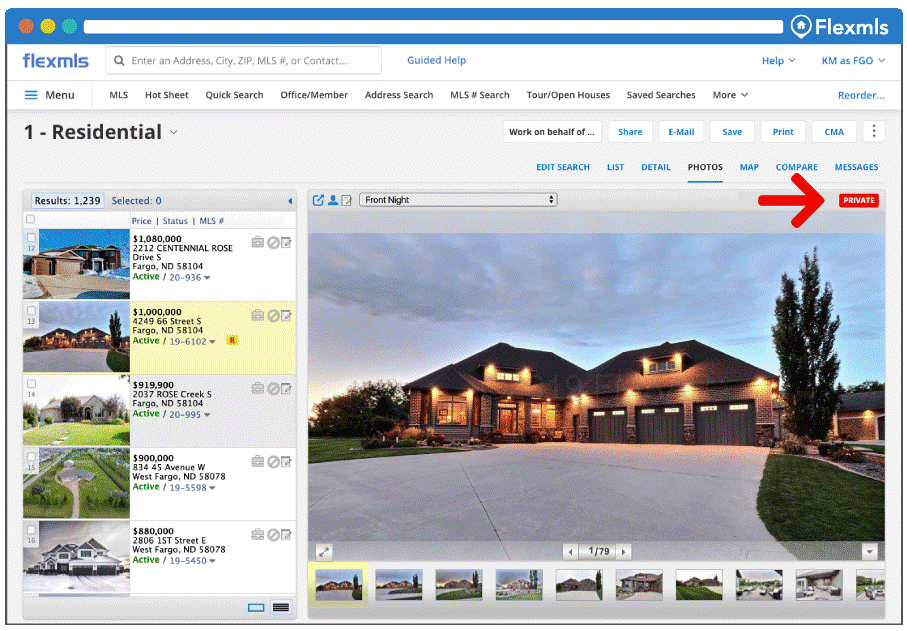Open the photo options arrow below image
The image size is (907, 631).
pos(869,552)
